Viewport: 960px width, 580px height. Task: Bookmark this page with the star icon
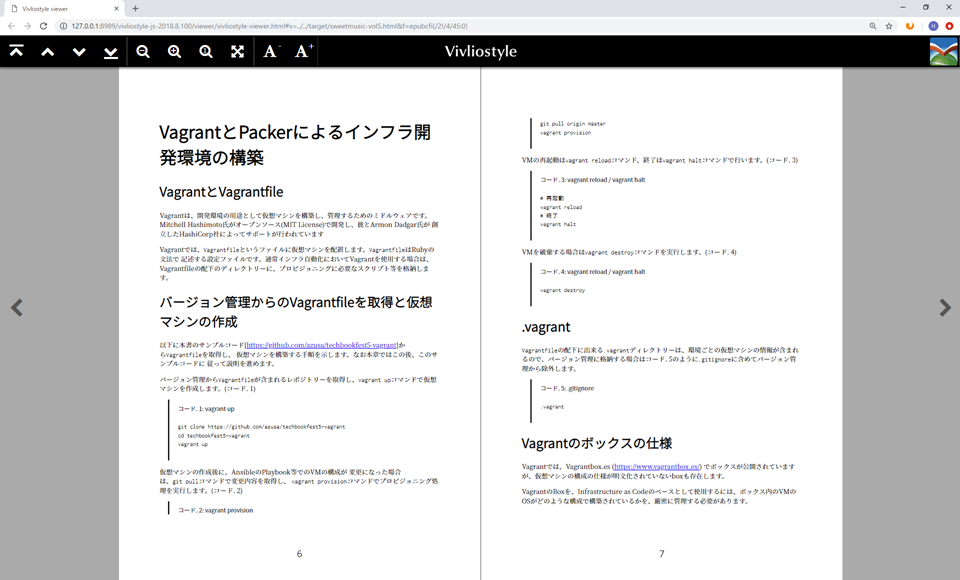pos(889,26)
